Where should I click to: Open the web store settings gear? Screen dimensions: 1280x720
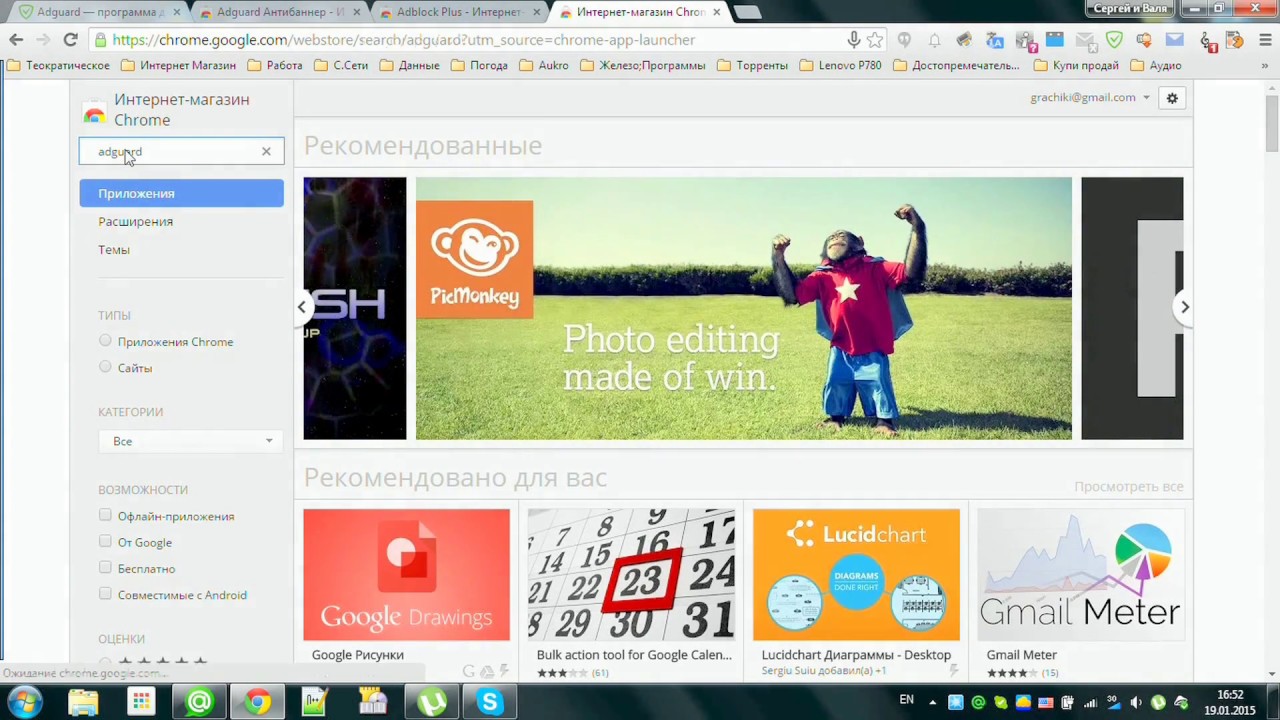1172,98
